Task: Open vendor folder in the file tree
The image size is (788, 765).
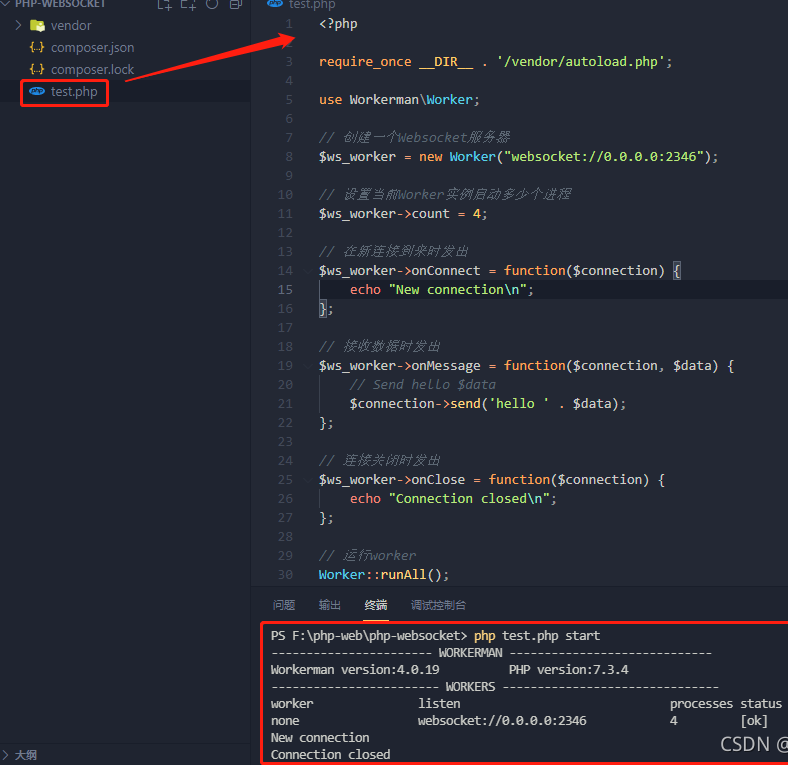Action: (x=71, y=26)
